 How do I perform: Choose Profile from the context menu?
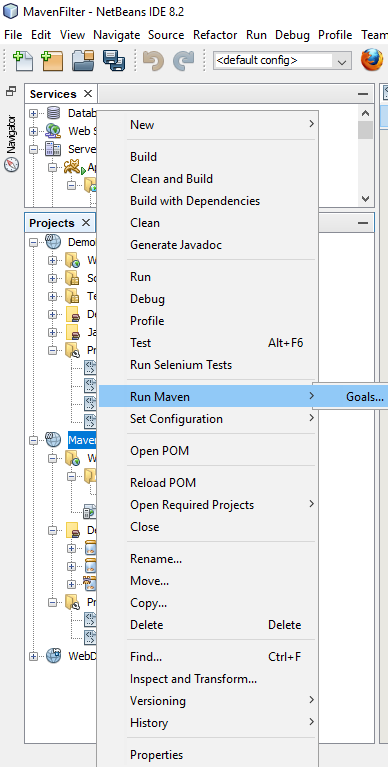[x=208, y=321]
